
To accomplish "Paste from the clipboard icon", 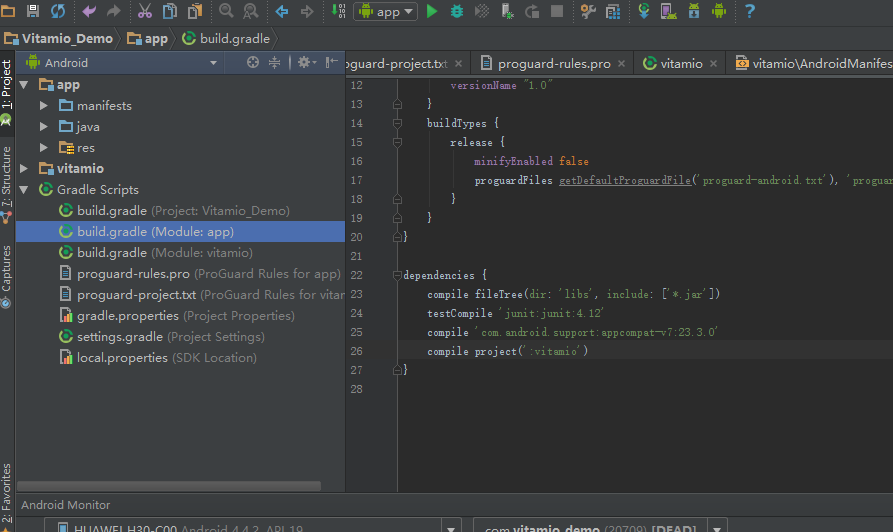I will click(x=195, y=11).
